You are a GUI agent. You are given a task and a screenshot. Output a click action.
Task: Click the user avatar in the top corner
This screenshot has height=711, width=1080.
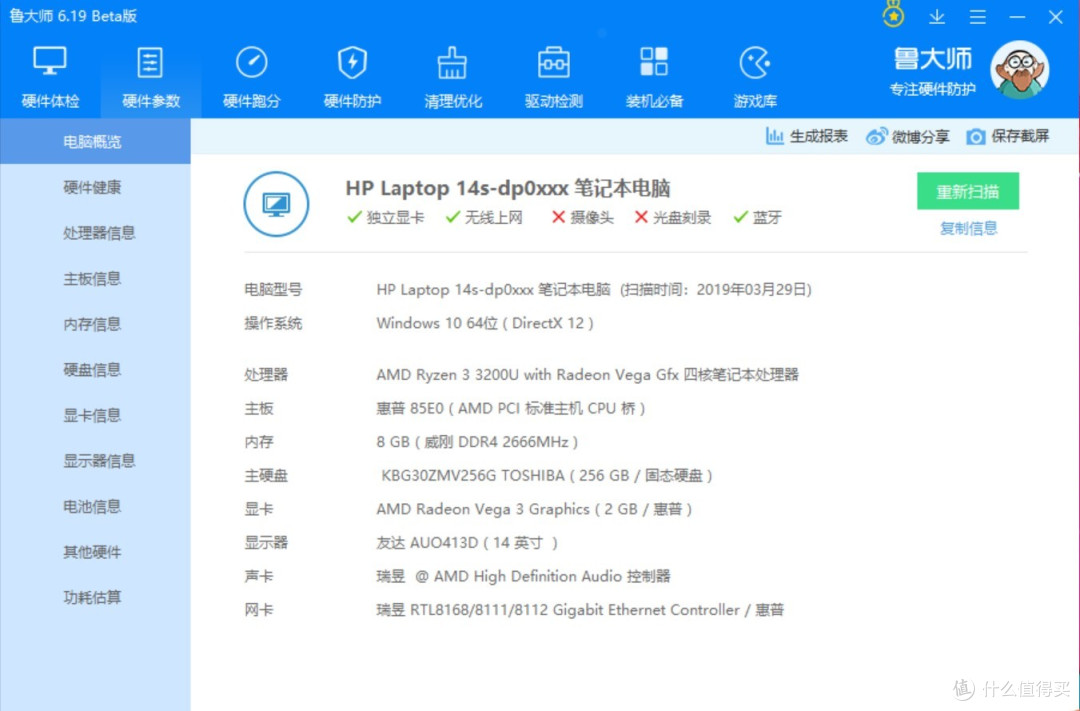pos(1020,69)
